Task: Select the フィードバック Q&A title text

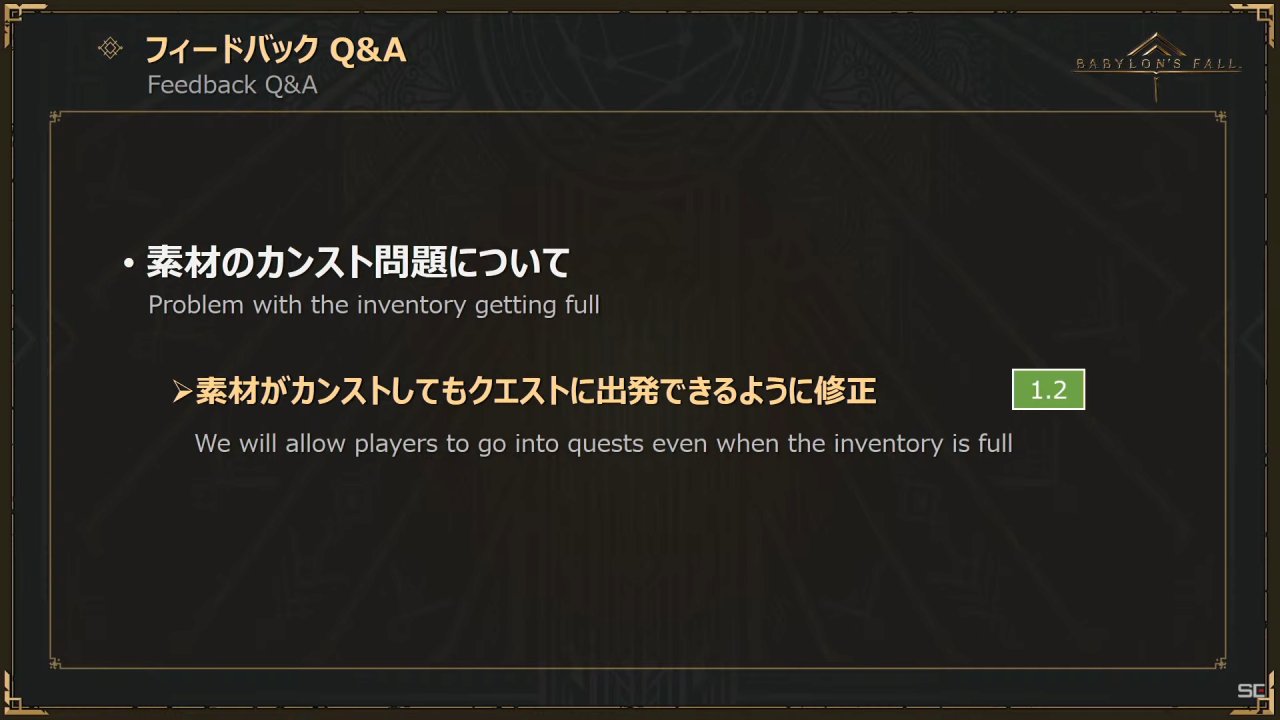Action: [x=276, y=49]
